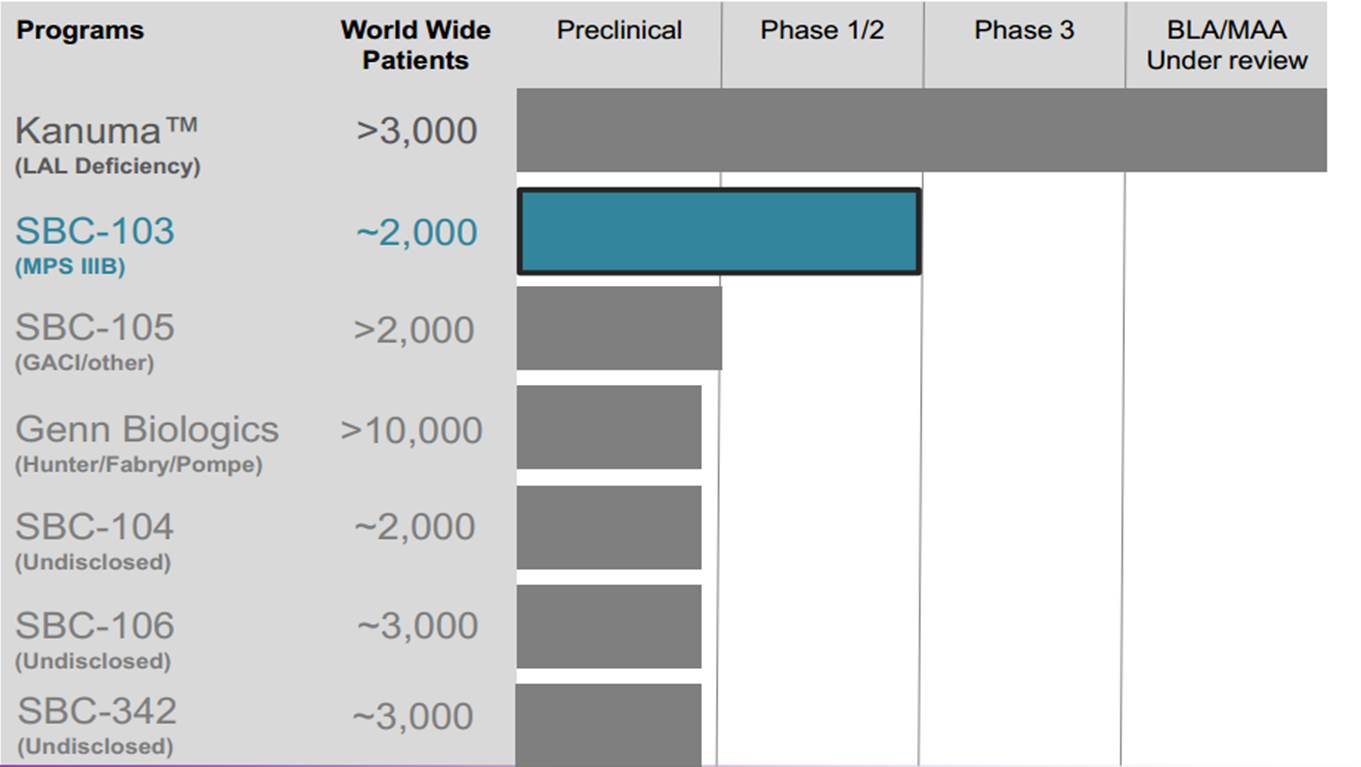Click the LAL Deficiency indication text
This screenshot has width=1361, height=767.
coord(107,166)
